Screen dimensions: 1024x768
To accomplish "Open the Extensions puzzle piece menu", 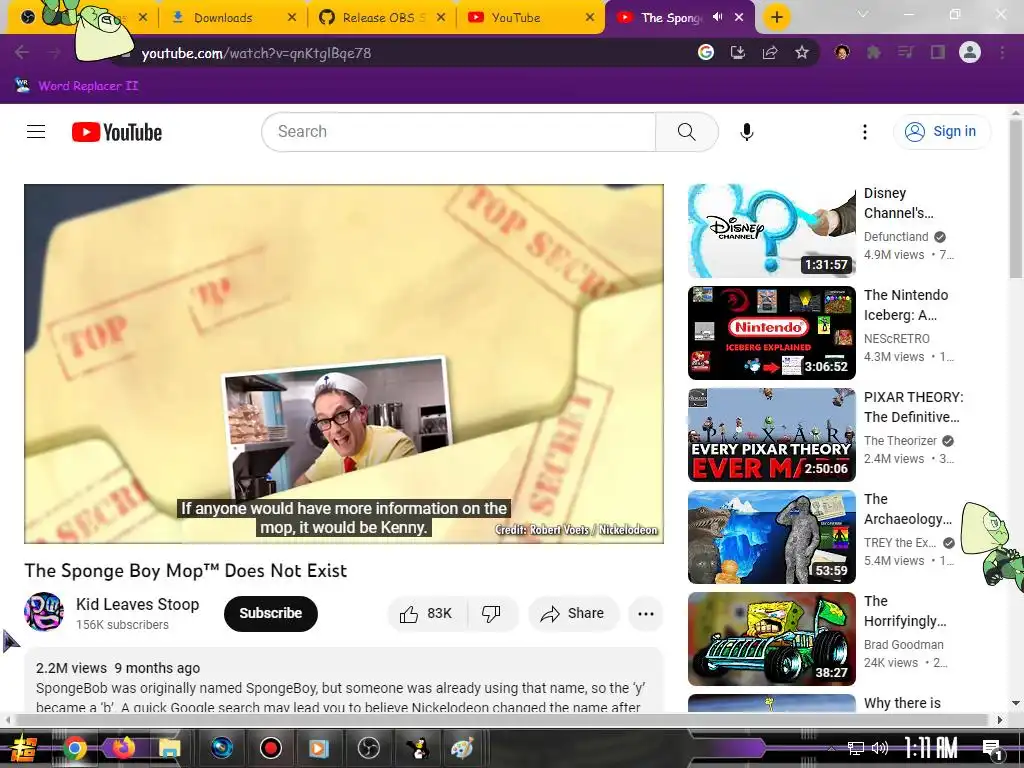I will (874, 53).
